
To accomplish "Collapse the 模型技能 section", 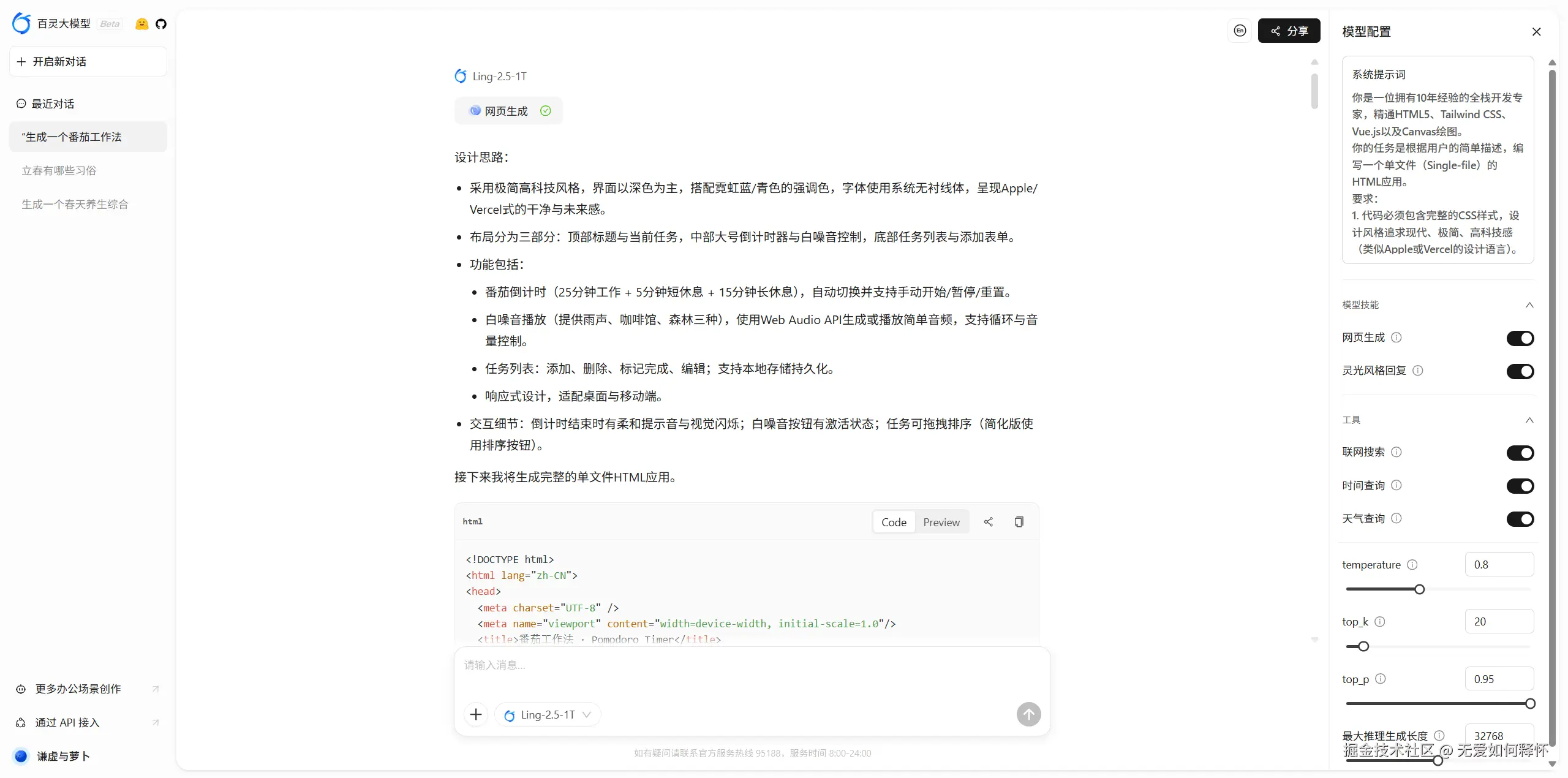I will click(1529, 305).
